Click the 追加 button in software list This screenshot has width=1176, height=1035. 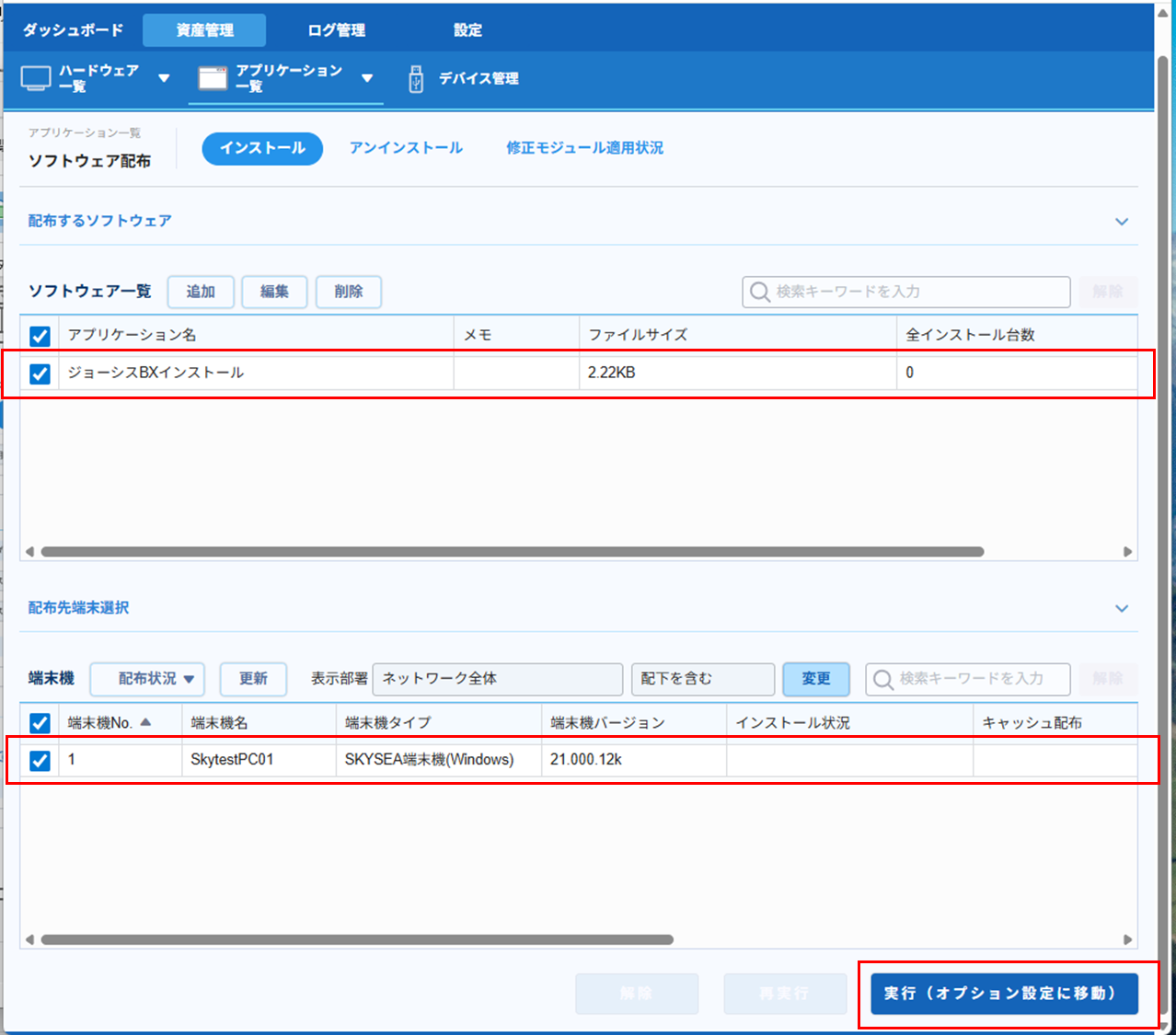click(x=201, y=292)
